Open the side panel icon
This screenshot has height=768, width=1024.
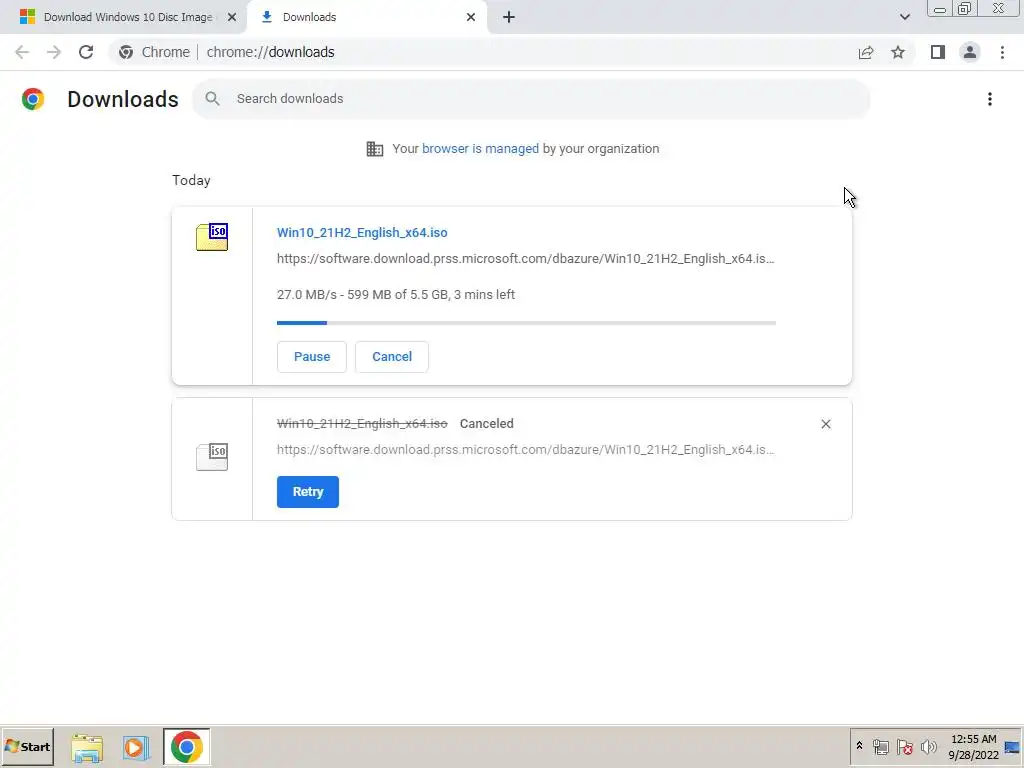pos(938,52)
